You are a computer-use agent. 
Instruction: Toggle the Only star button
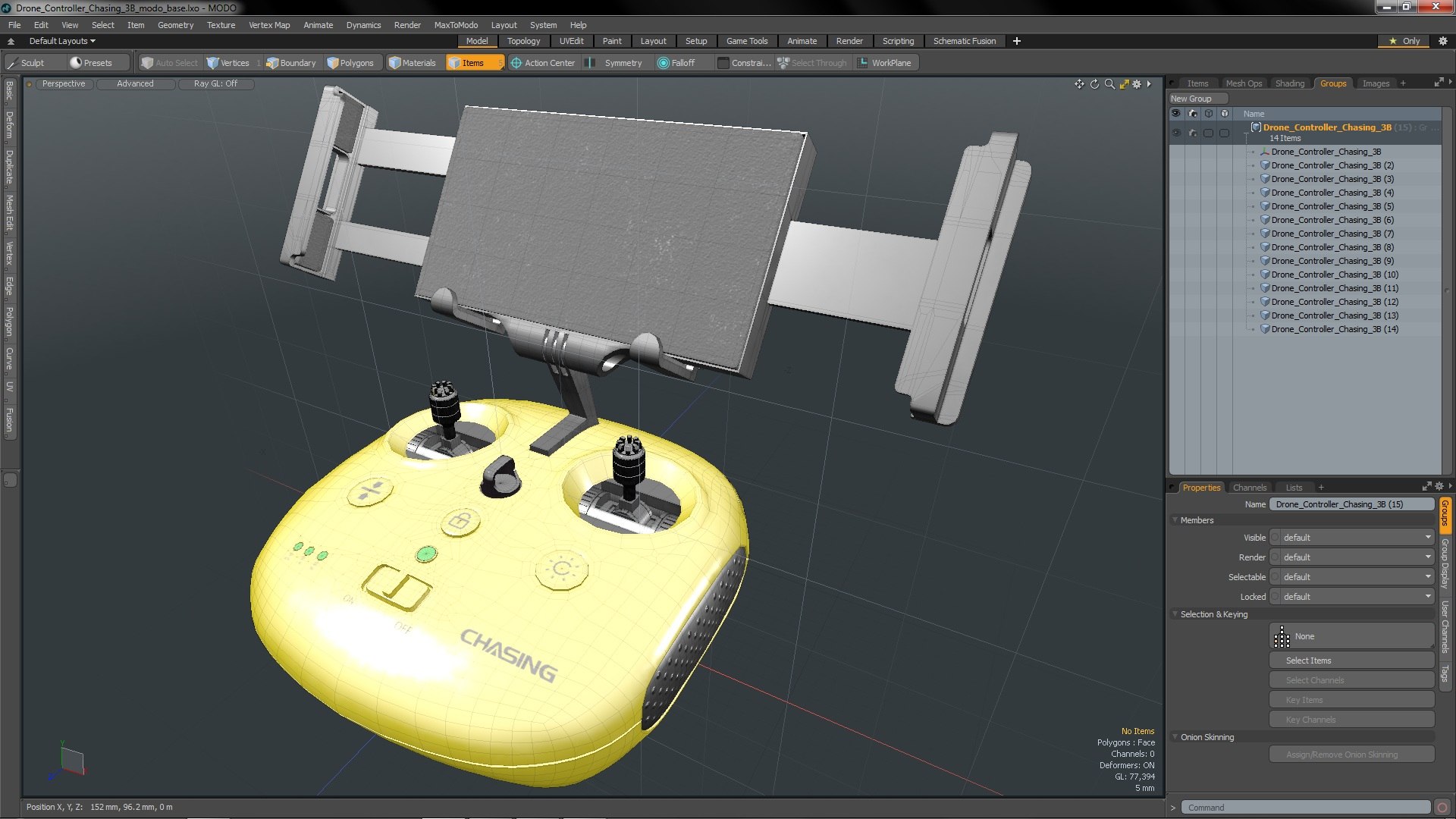[1404, 41]
